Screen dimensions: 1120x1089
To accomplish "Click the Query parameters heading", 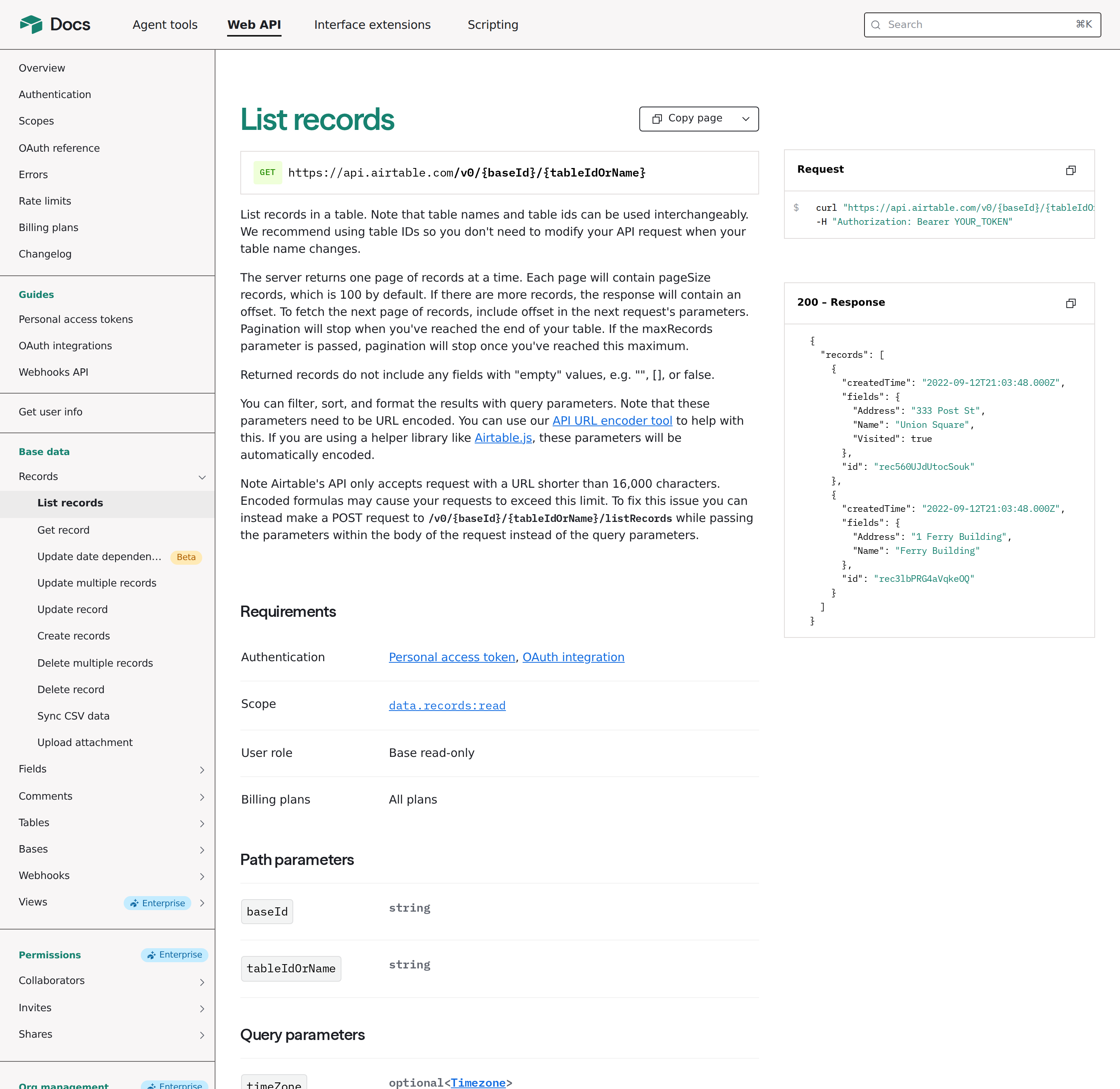I will pos(303,1035).
